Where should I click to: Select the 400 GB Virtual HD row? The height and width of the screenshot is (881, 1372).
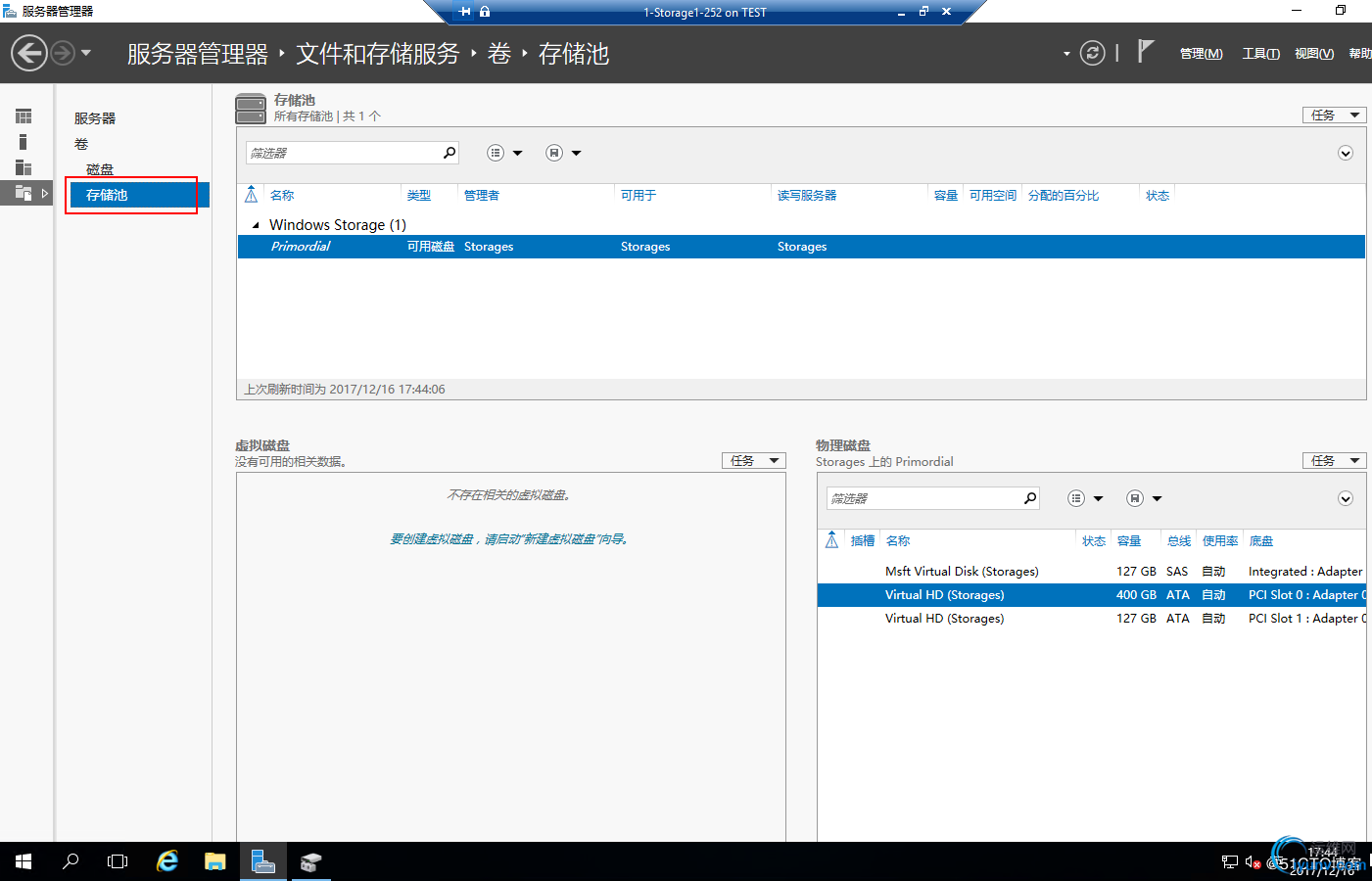(x=1092, y=595)
